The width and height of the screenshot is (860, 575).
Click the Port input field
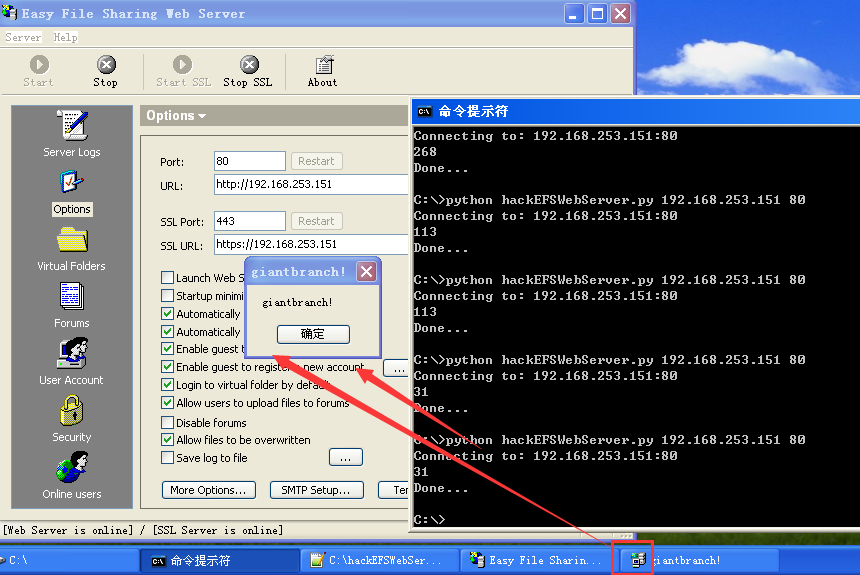[x=250, y=161]
